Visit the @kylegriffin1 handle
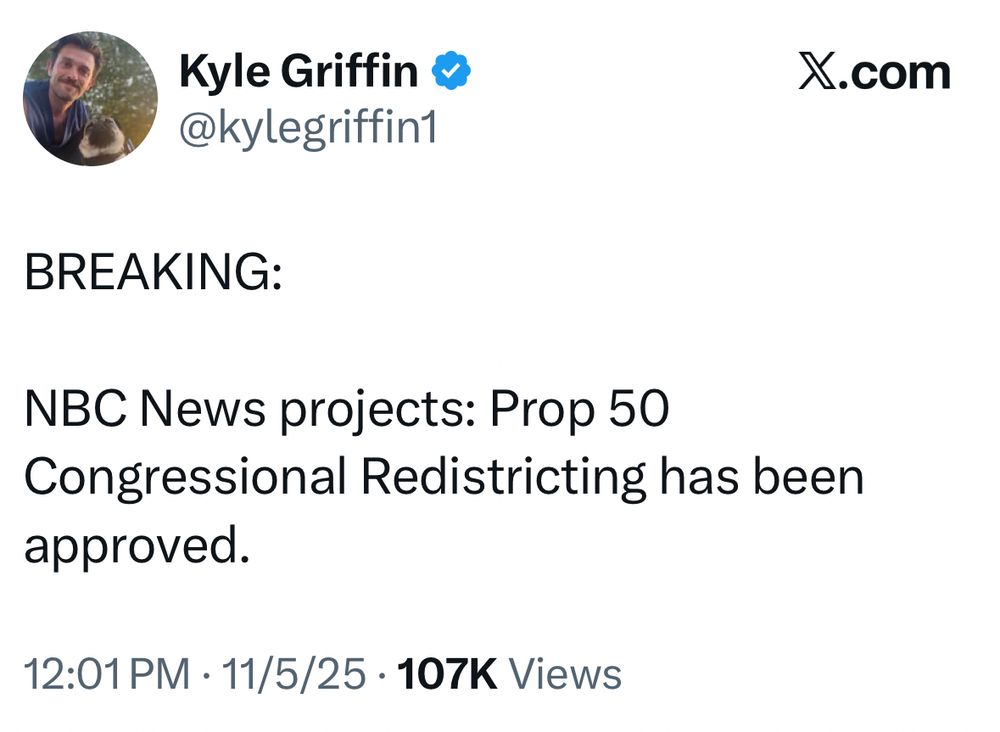 [308, 128]
